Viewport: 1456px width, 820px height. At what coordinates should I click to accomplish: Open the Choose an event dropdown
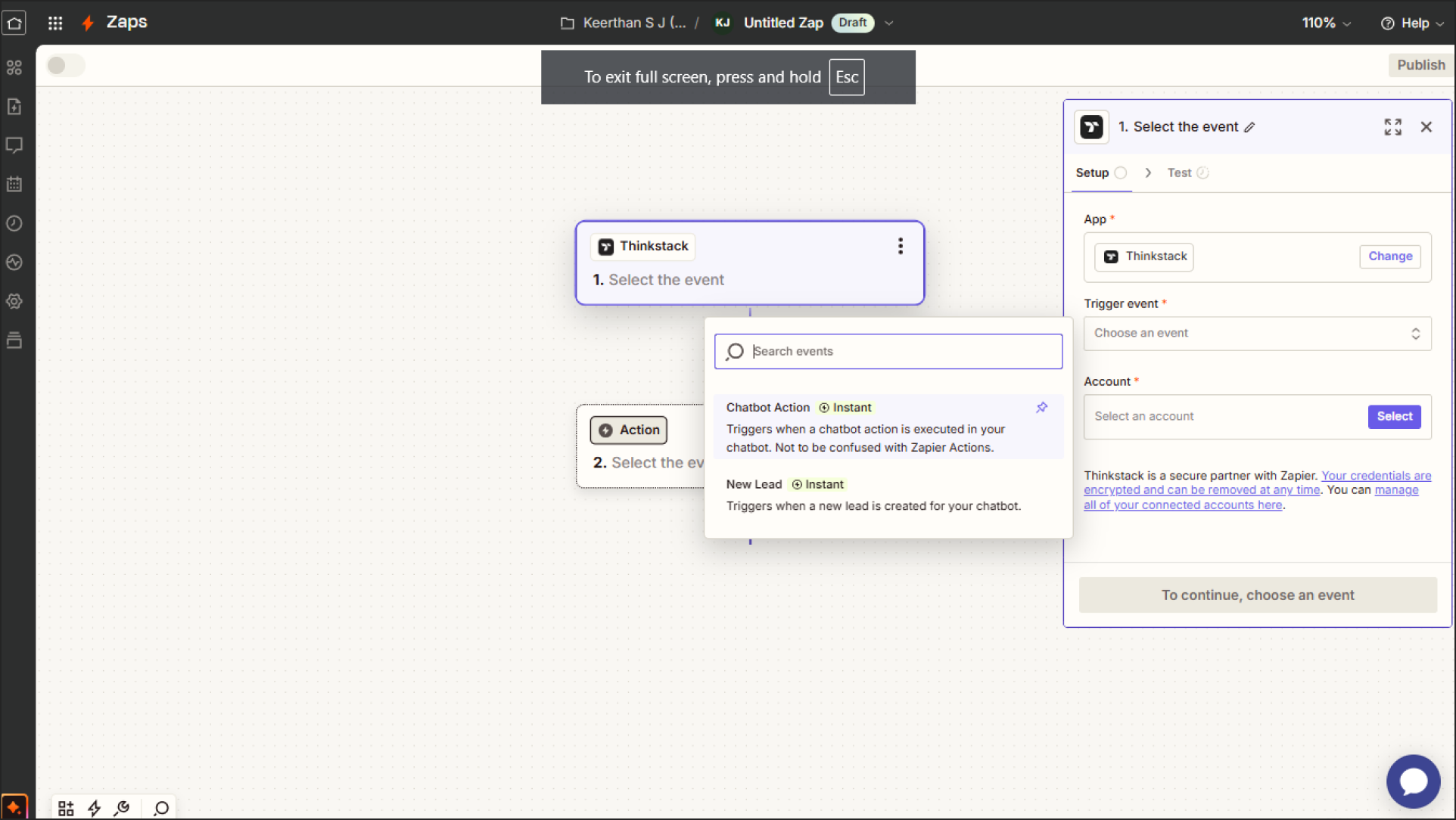point(1257,334)
